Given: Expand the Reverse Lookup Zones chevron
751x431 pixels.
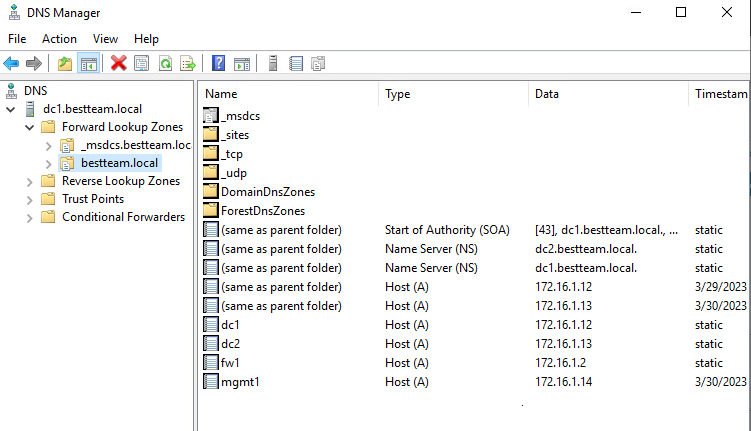Looking at the screenshot, I should [30, 182].
